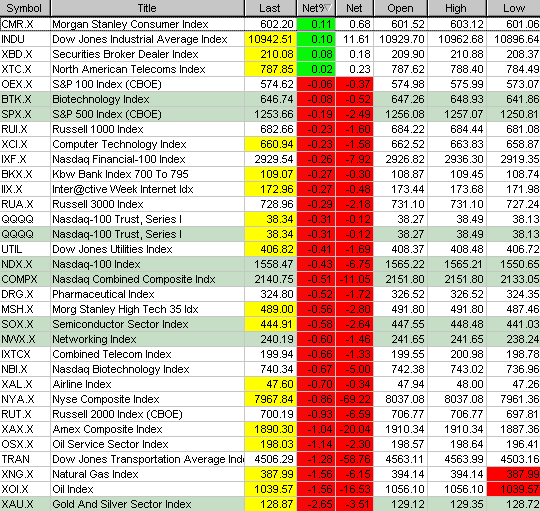Click the red 387.99 Low cell
The width and height of the screenshot is (540, 511).
pyautogui.click(x=513, y=474)
